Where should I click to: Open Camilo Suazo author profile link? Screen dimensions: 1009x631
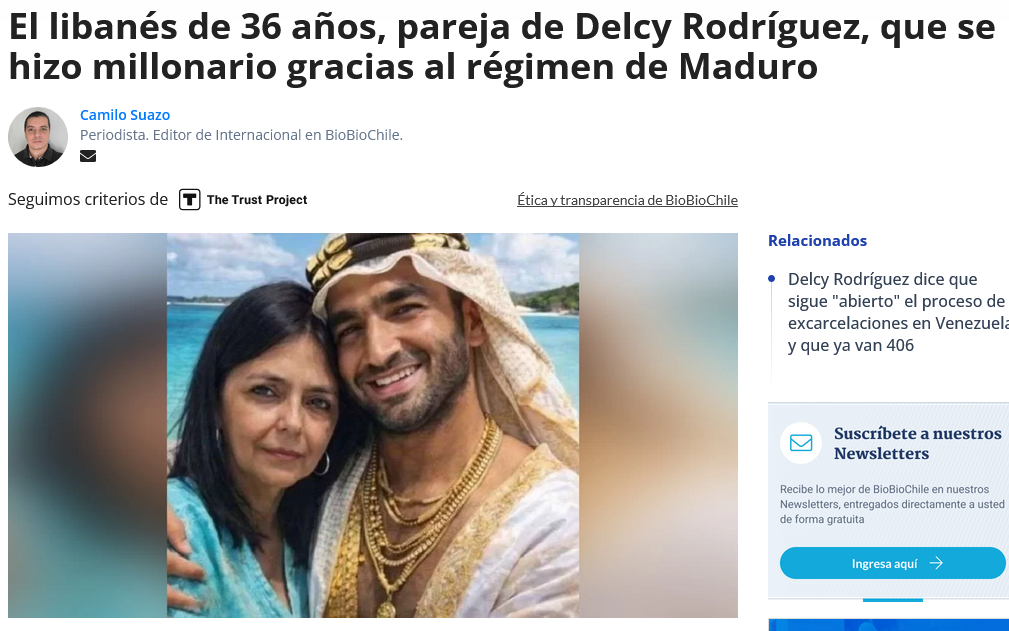125,115
